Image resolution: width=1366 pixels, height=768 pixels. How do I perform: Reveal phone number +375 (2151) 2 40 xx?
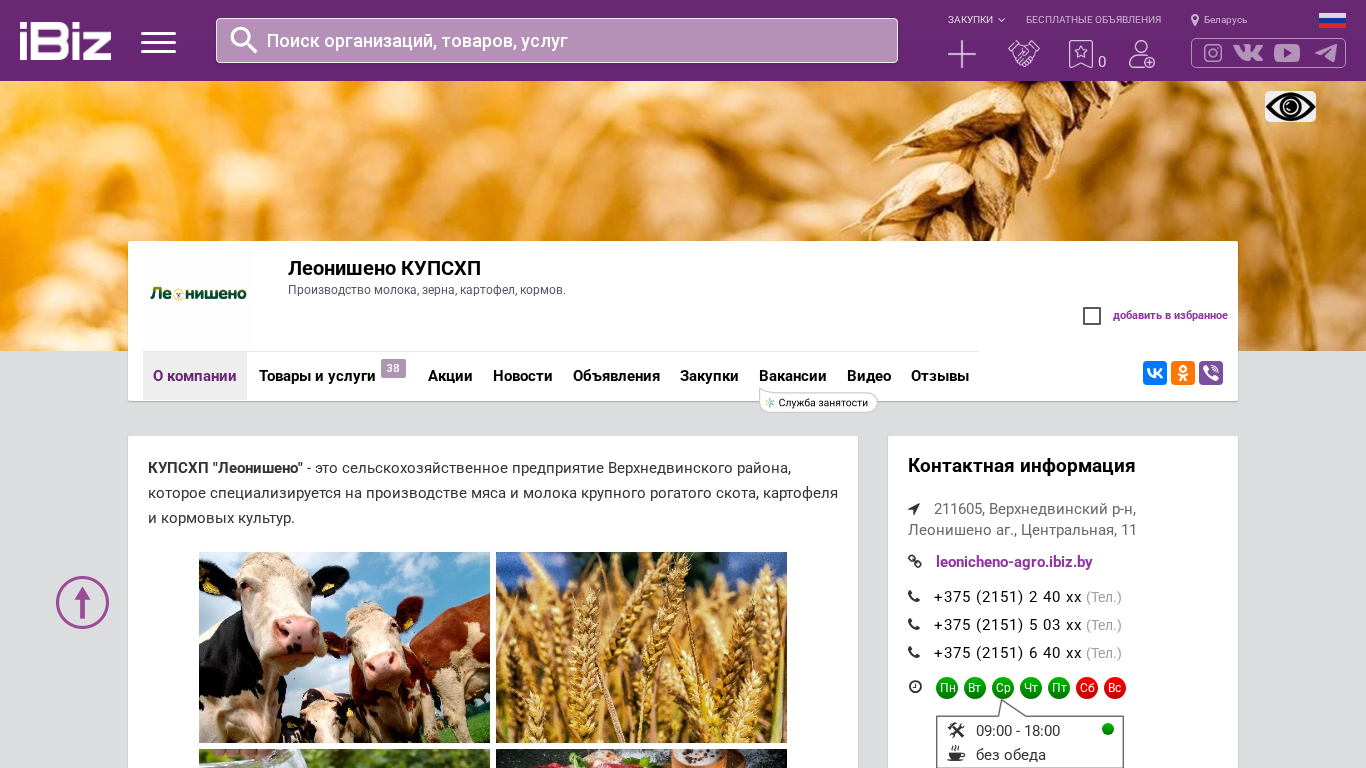[1008, 597]
